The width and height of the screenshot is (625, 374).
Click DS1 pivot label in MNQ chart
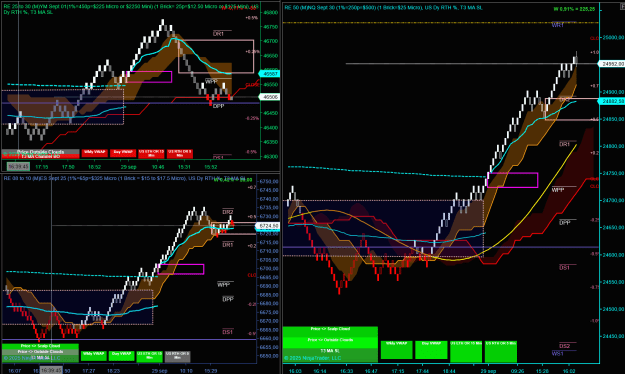(x=564, y=268)
